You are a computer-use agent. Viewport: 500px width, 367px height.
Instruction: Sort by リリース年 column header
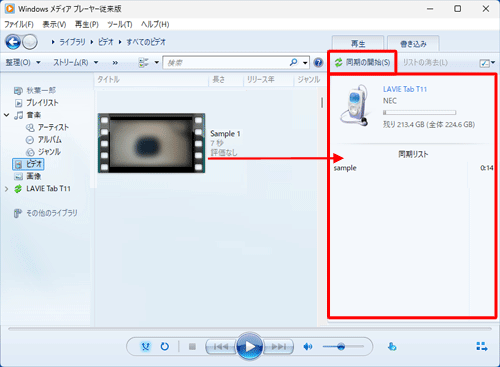coord(269,80)
